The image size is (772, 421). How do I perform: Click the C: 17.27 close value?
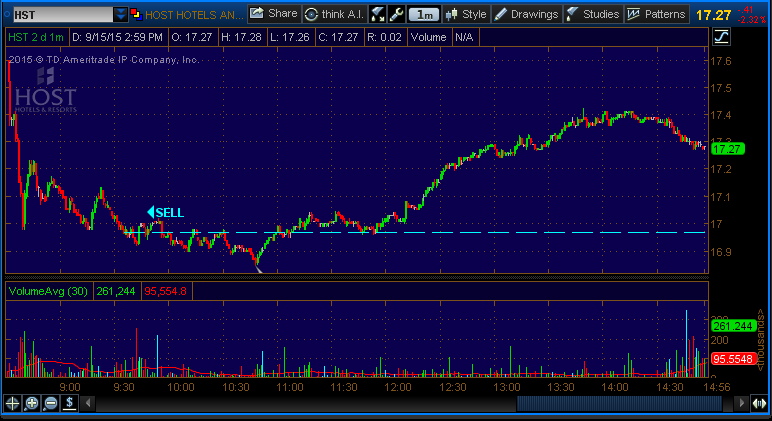[x=338, y=37]
